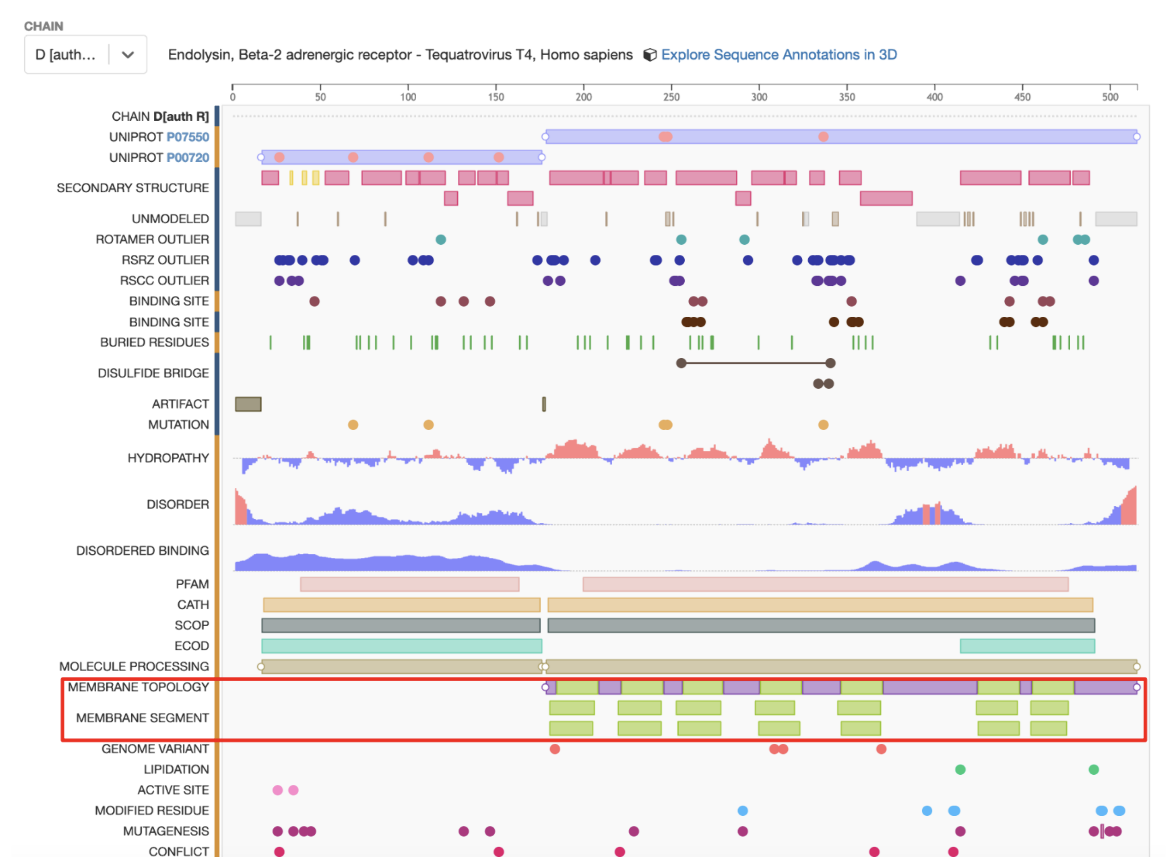Select the leftmost GENOME VARIANT red marker
This screenshot has height=857, width=1170.
(x=555, y=749)
